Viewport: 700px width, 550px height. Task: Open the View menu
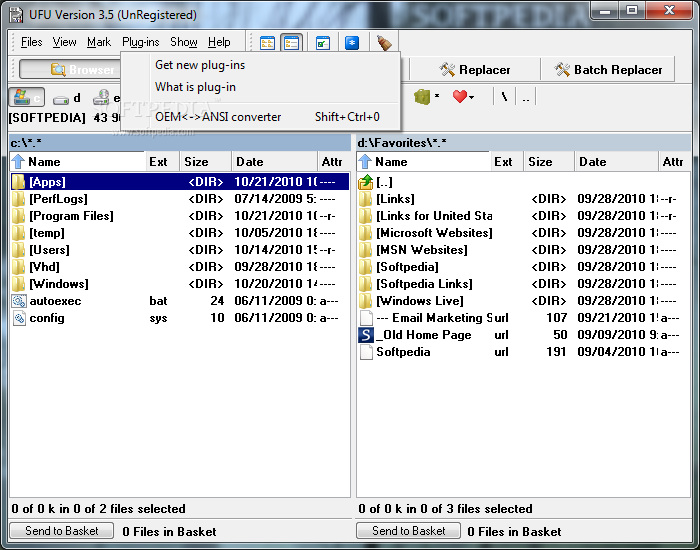point(64,42)
